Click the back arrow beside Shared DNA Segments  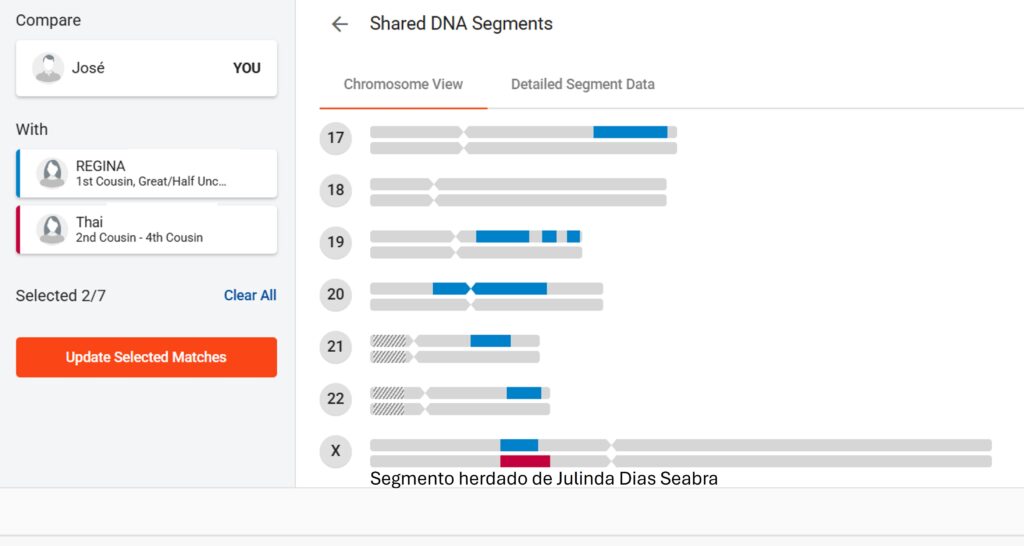[x=340, y=24]
